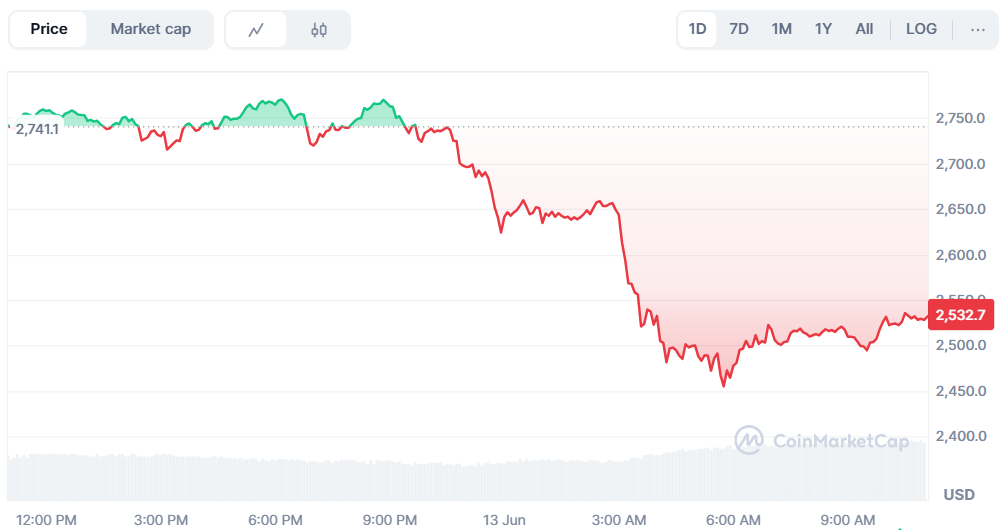This screenshot has width=1002, height=530.
Task: Click the USD currency label
Action: (959, 495)
